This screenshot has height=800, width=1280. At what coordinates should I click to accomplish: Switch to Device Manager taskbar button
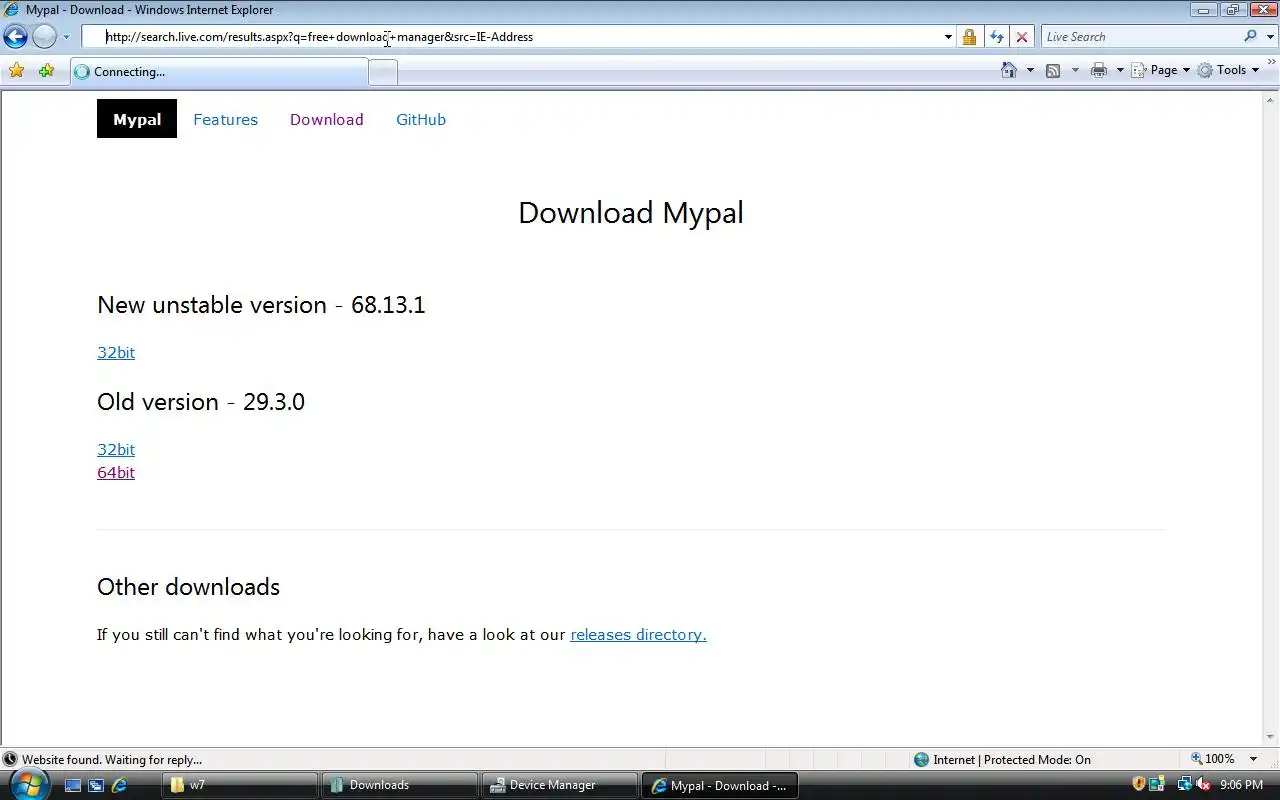(x=559, y=785)
